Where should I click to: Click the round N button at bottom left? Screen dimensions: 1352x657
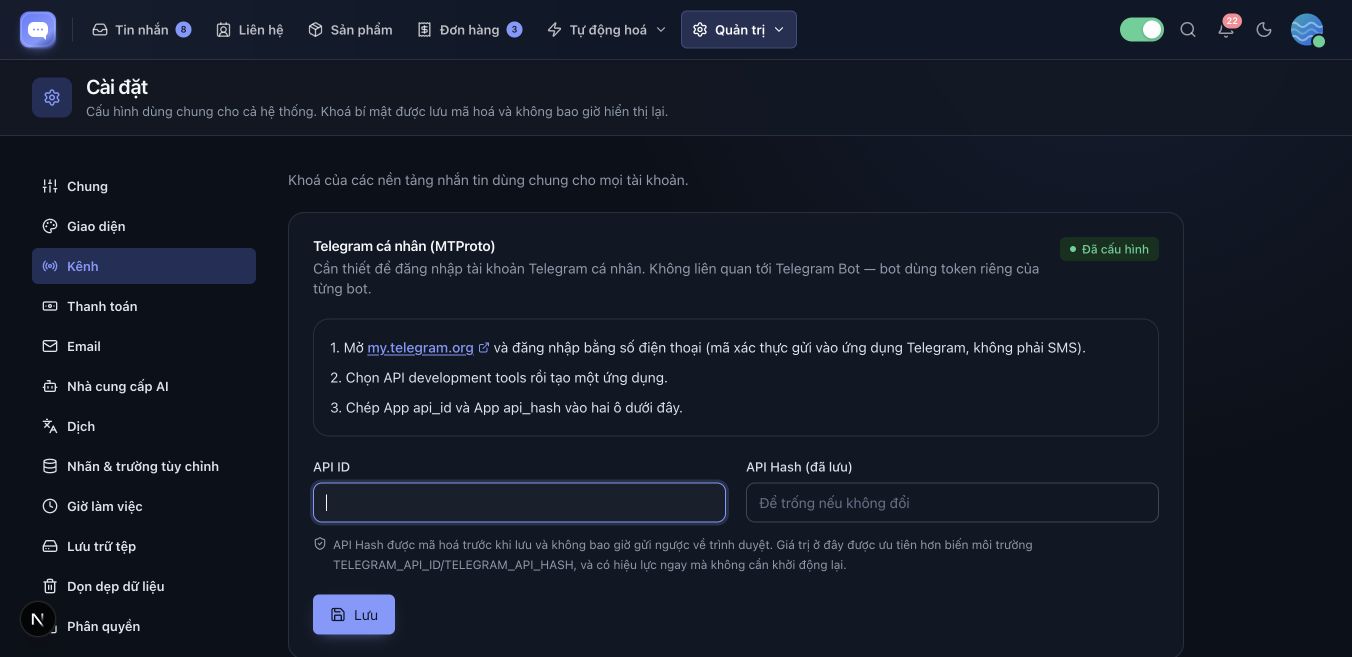click(38, 620)
